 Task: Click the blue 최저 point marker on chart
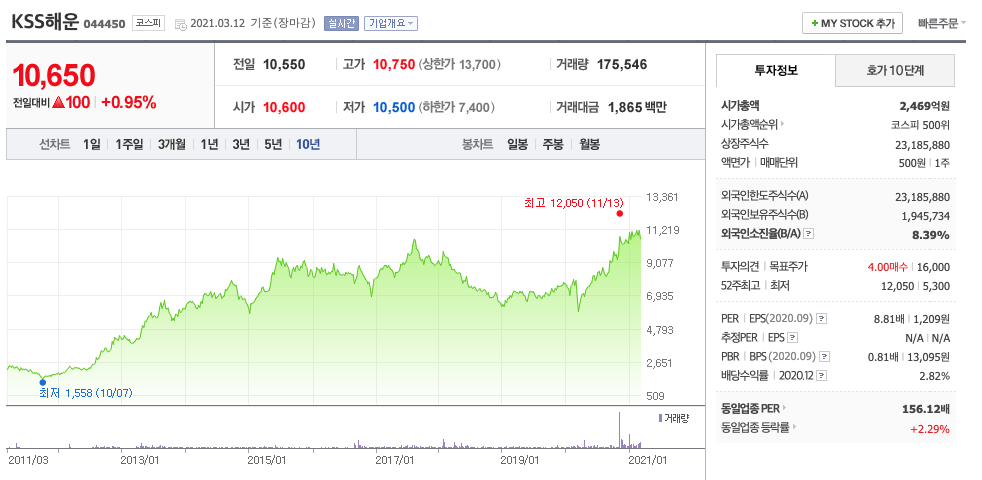point(43,382)
